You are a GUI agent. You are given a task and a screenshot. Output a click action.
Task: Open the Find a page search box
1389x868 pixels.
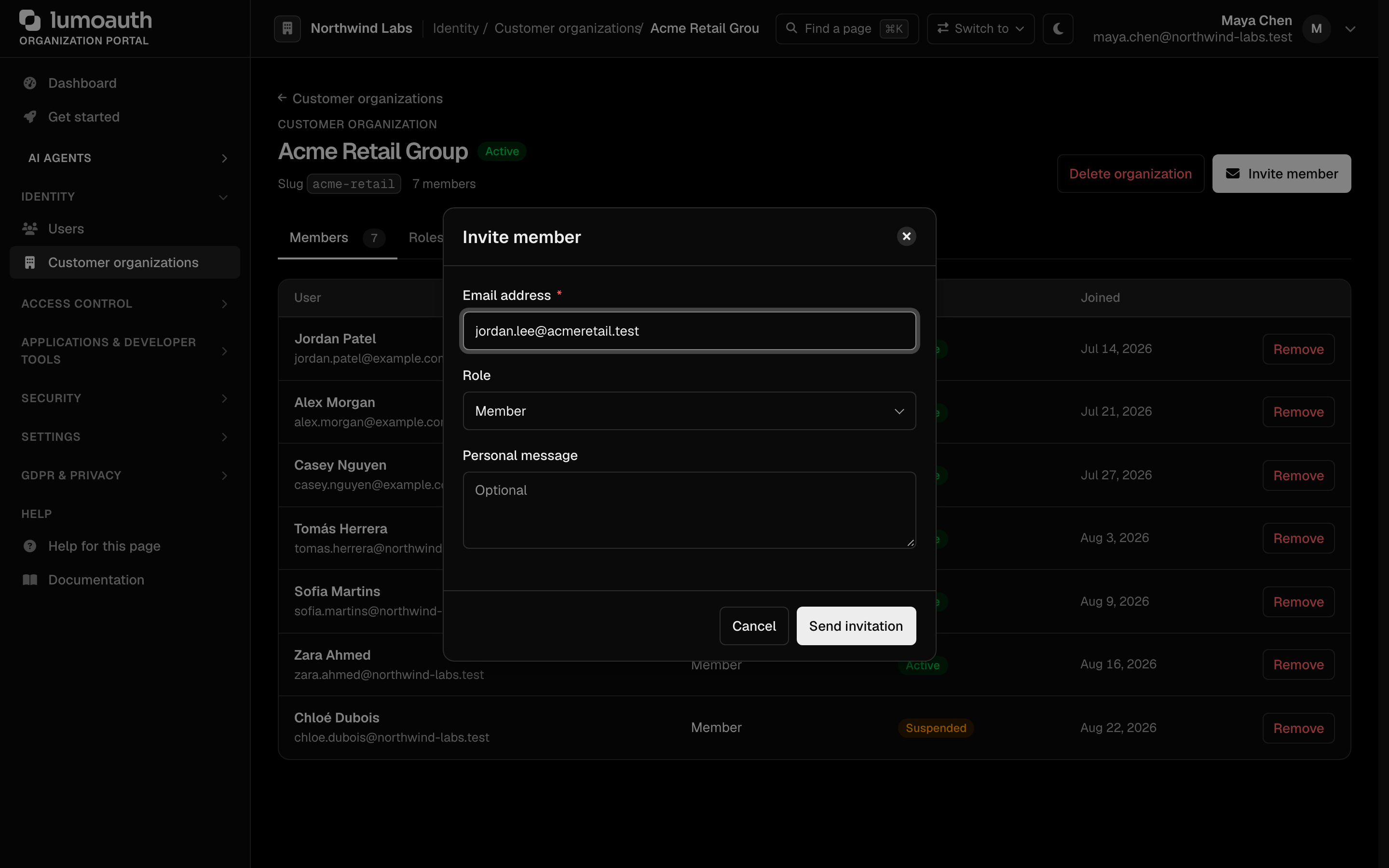[x=846, y=29]
